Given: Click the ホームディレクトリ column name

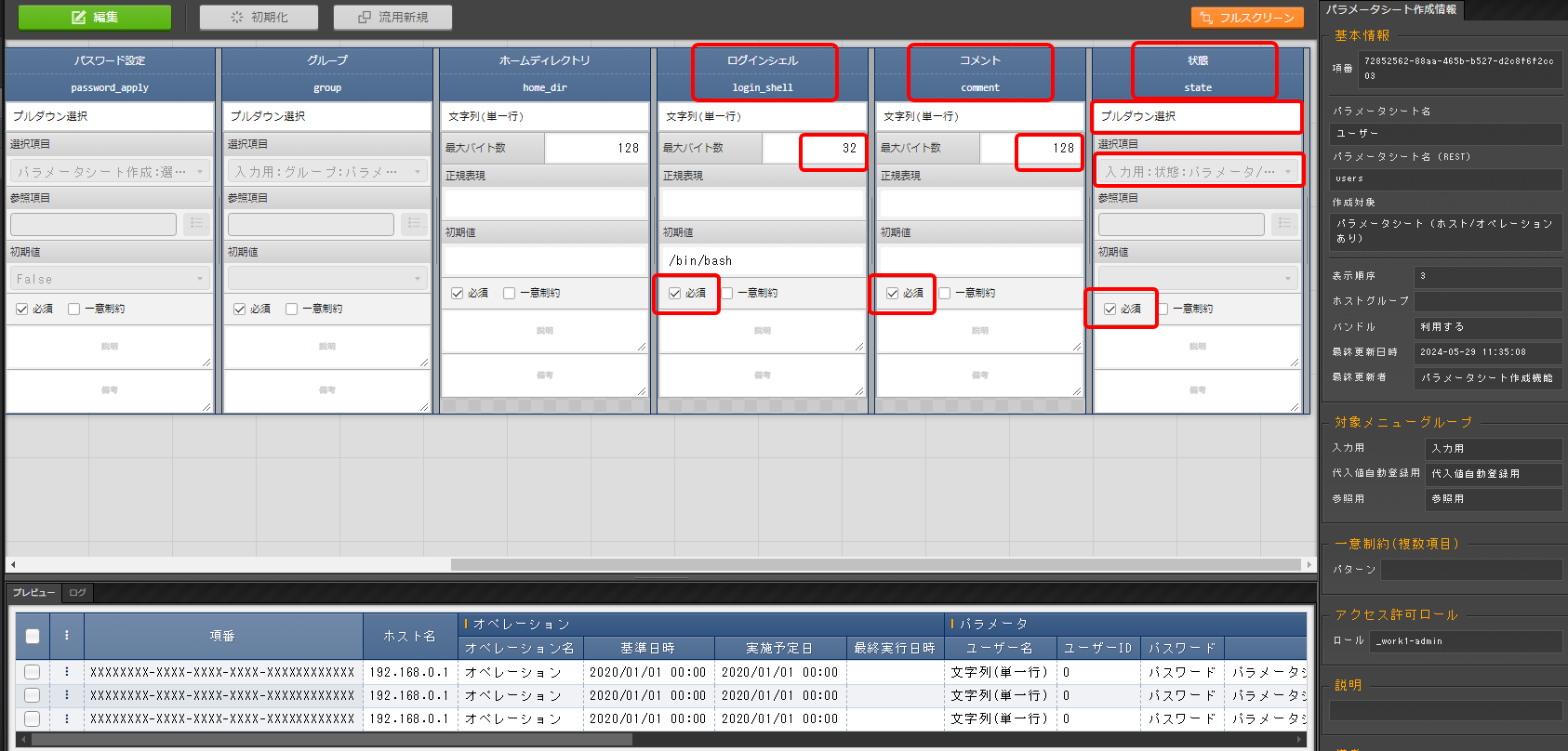Looking at the screenshot, I should [x=545, y=60].
